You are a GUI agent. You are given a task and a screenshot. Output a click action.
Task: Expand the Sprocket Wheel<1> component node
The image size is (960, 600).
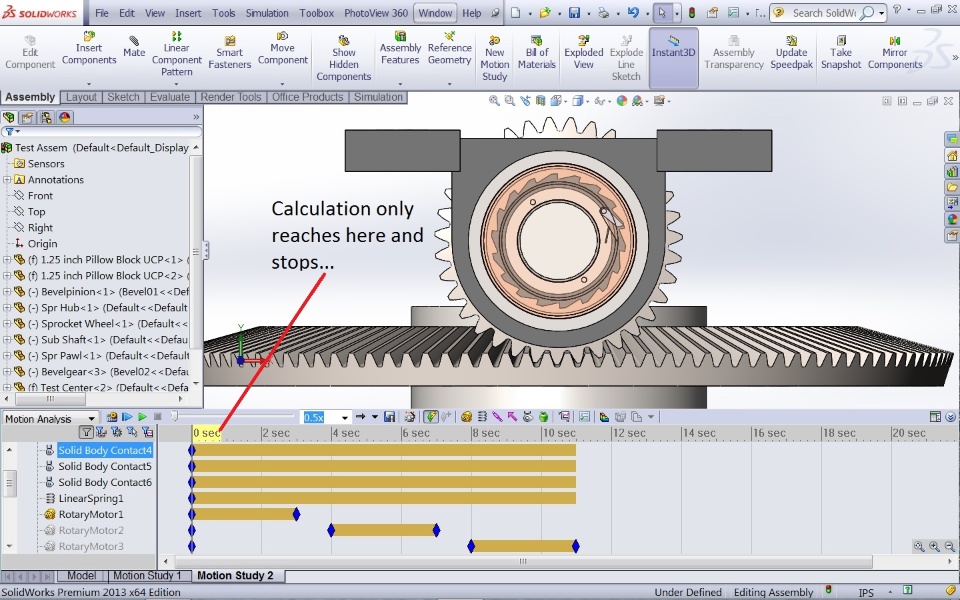(7, 323)
